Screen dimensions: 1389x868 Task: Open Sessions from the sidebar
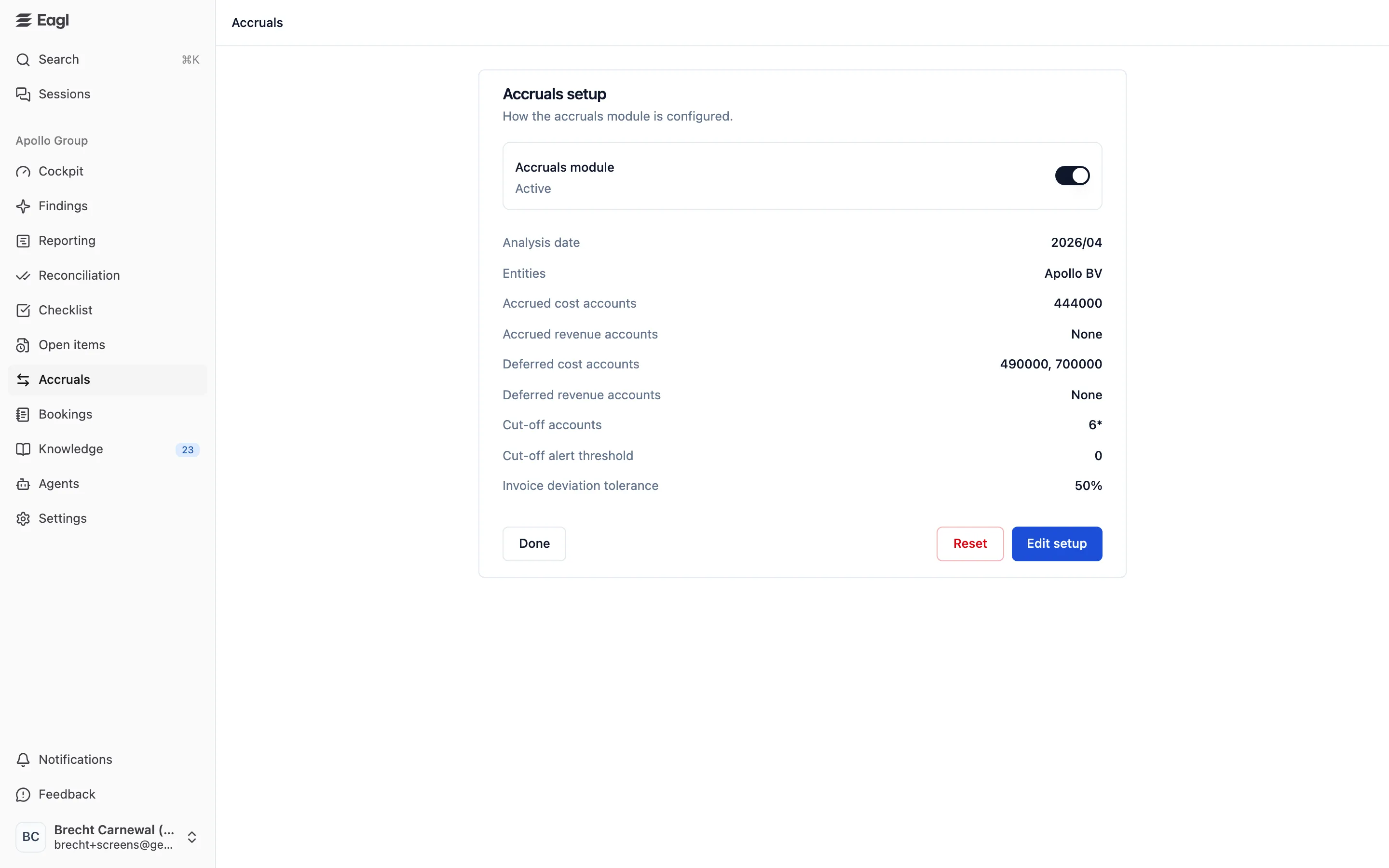[x=108, y=94]
